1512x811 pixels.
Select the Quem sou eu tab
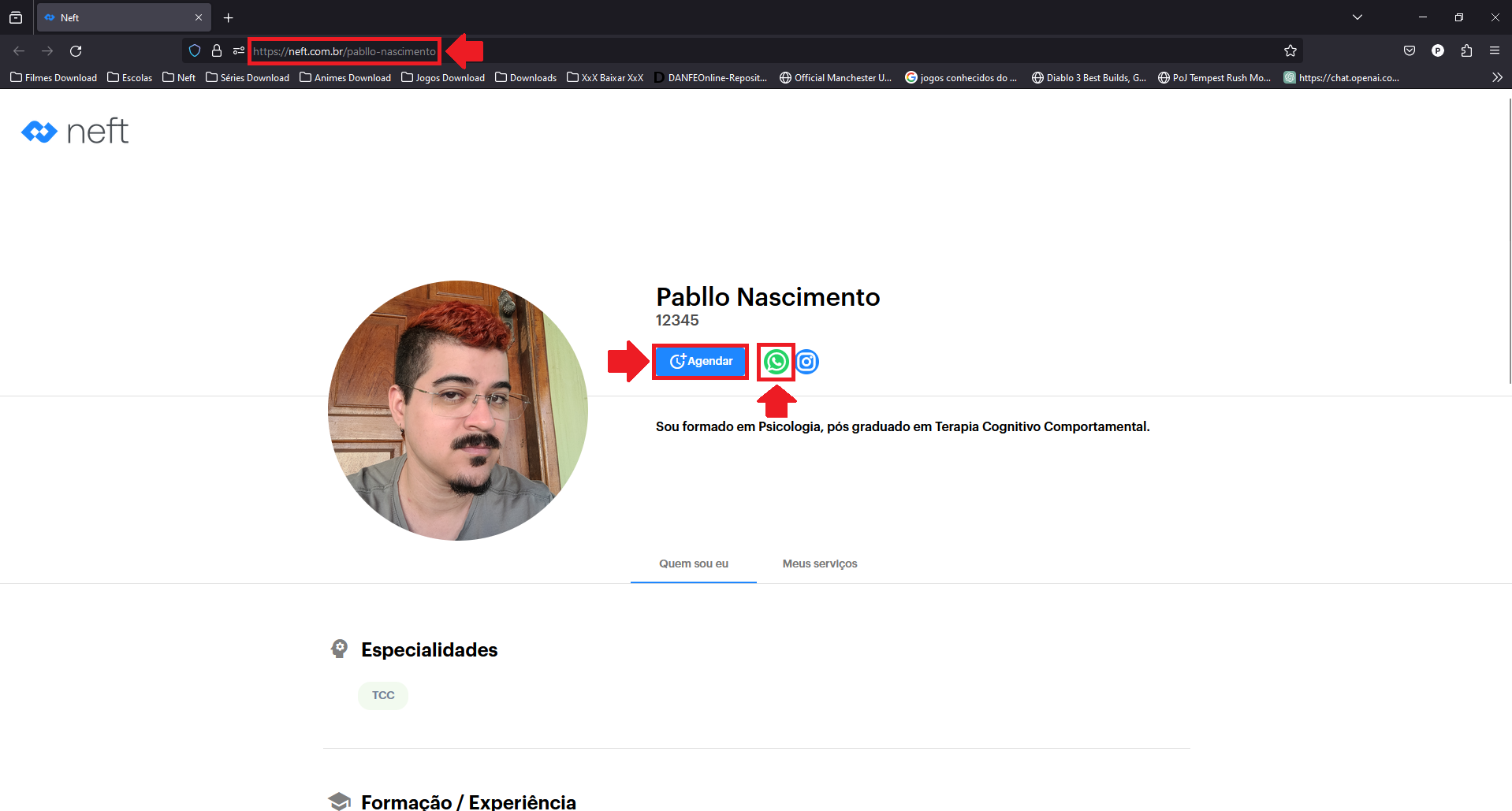point(694,564)
